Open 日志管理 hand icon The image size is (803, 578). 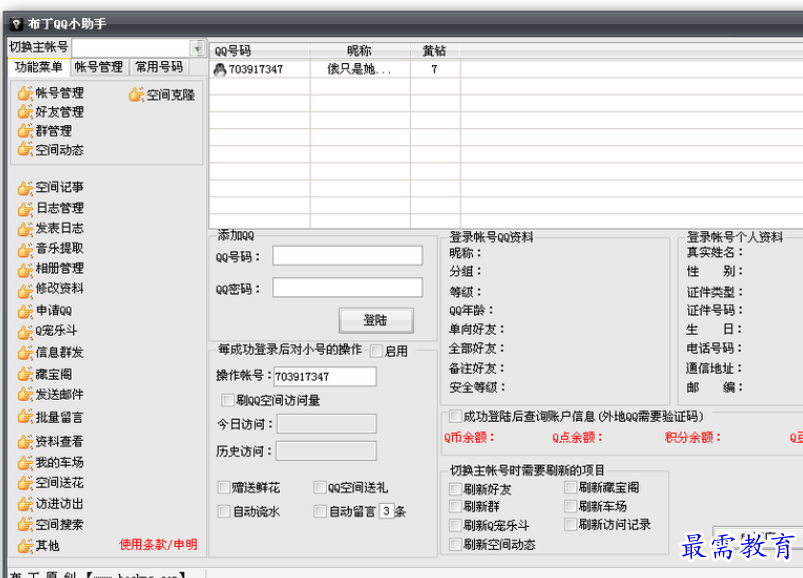pyautogui.click(x=25, y=209)
